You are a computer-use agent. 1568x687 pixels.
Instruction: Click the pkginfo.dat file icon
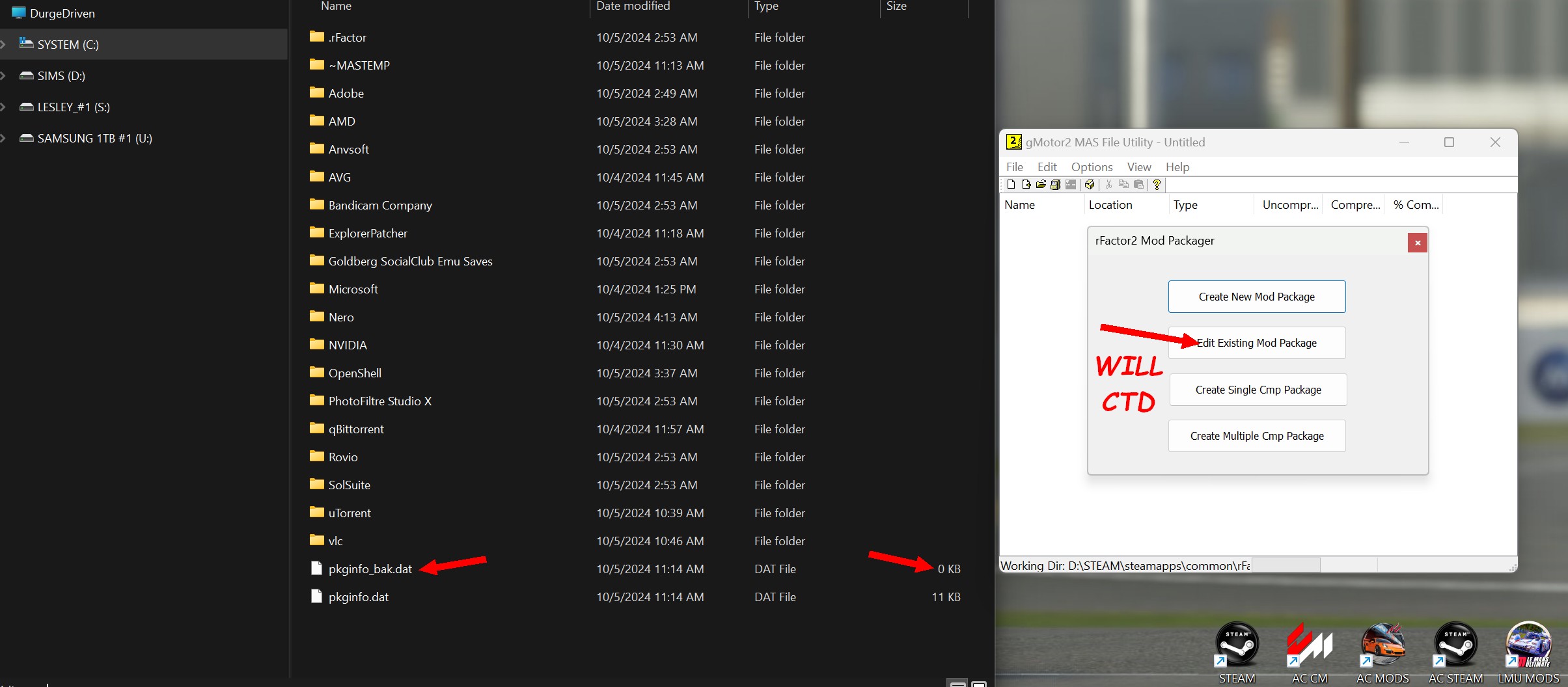pyautogui.click(x=316, y=597)
